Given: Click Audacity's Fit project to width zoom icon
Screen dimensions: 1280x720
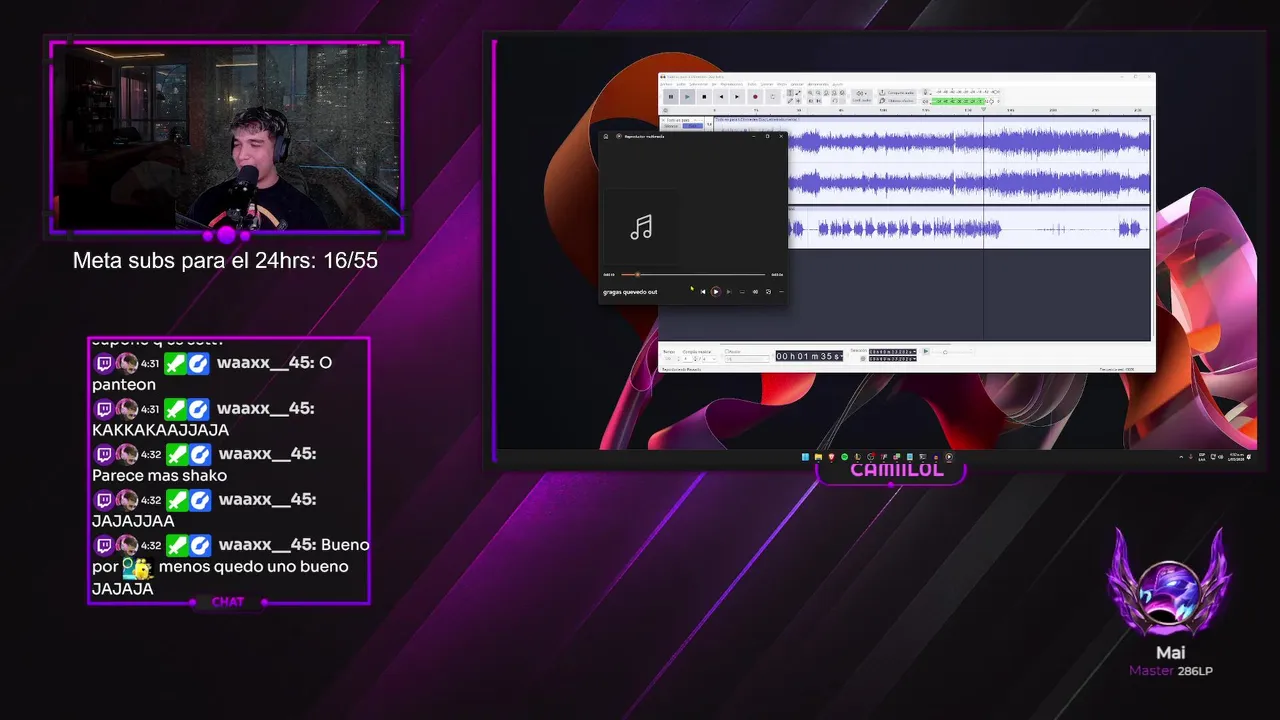Looking at the screenshot, I should (x=834, y=93).
